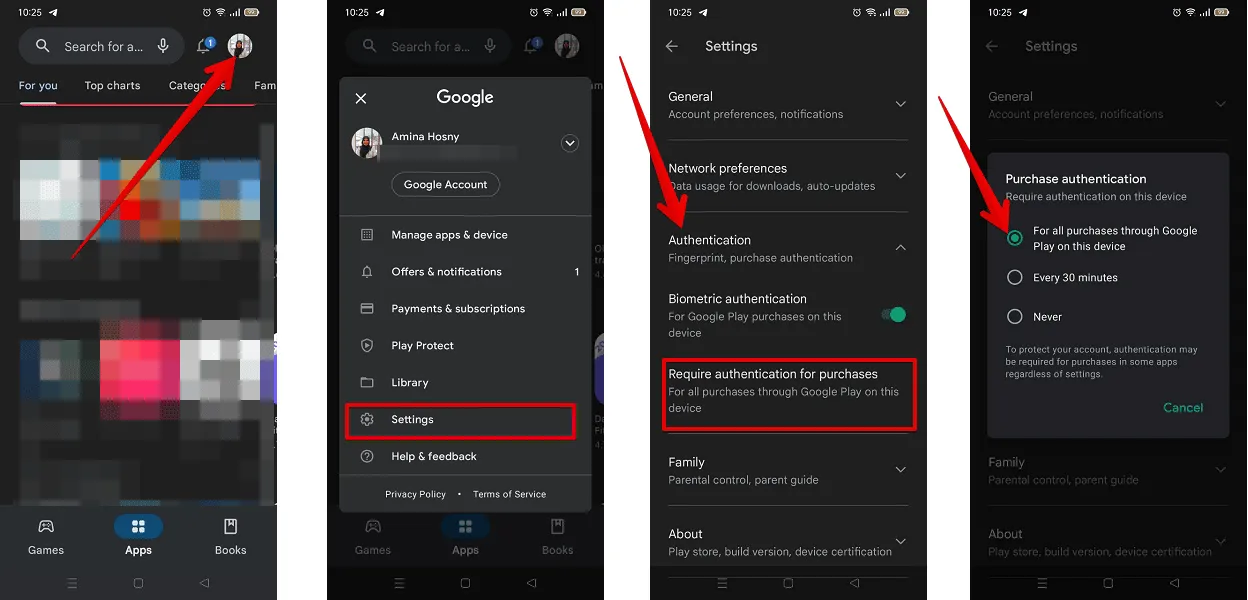Image resolution: width=1248 pixels, height=600 pixels.
Task: Expand the General settings section
Action: point(788,105)
